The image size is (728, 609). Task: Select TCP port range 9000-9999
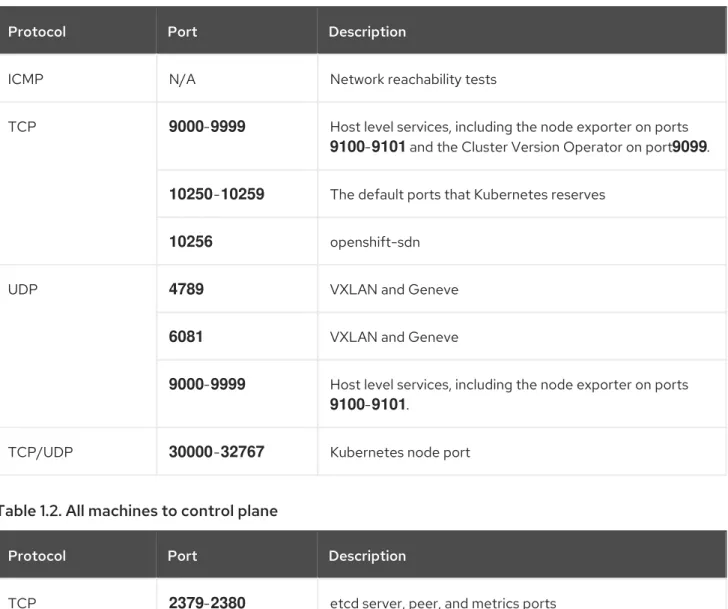coord(207,126)
